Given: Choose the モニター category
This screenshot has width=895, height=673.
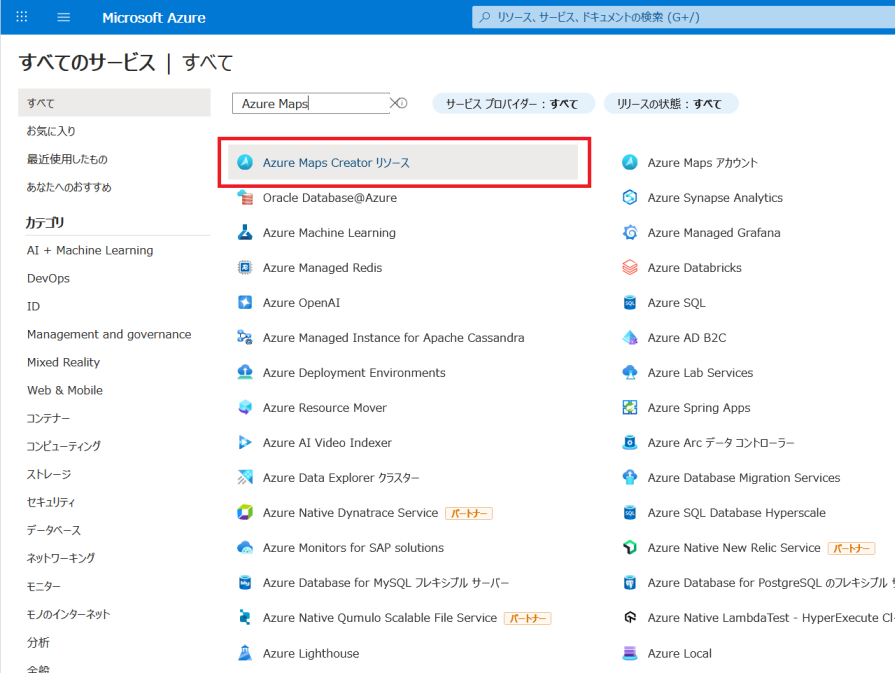Looking at the screenshot, I should tap(43, 586).
